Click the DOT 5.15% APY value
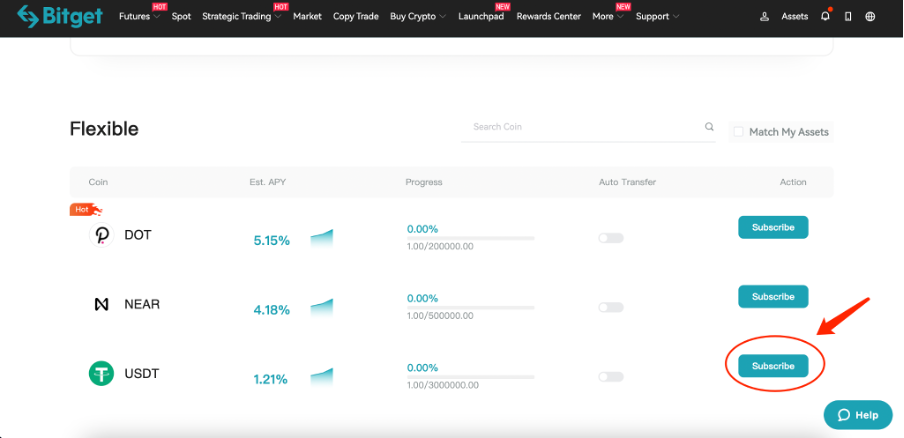Viewport: 904px width, 438px height. point(272,241)
